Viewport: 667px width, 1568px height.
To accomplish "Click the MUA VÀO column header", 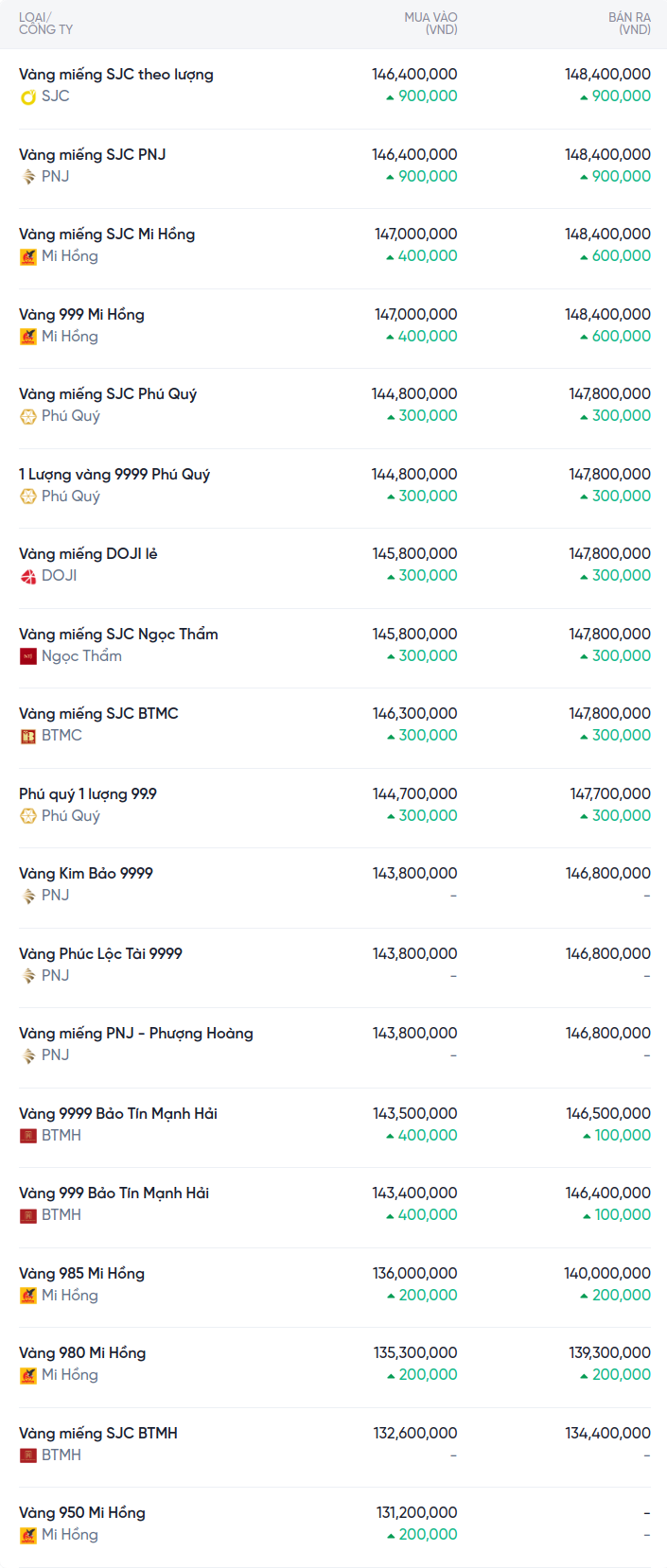I will pos(430,24).
